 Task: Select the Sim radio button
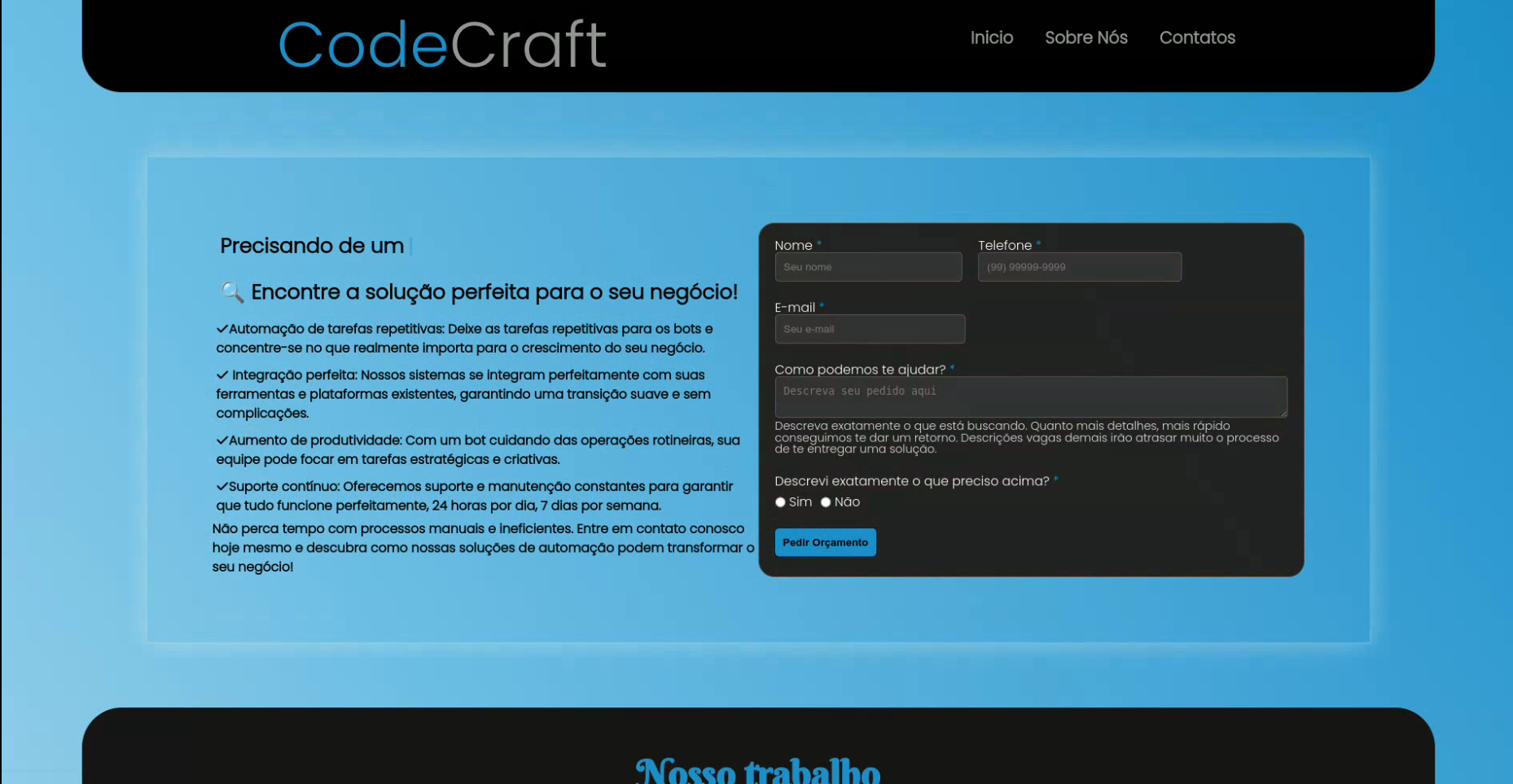(x=780, y=502)
